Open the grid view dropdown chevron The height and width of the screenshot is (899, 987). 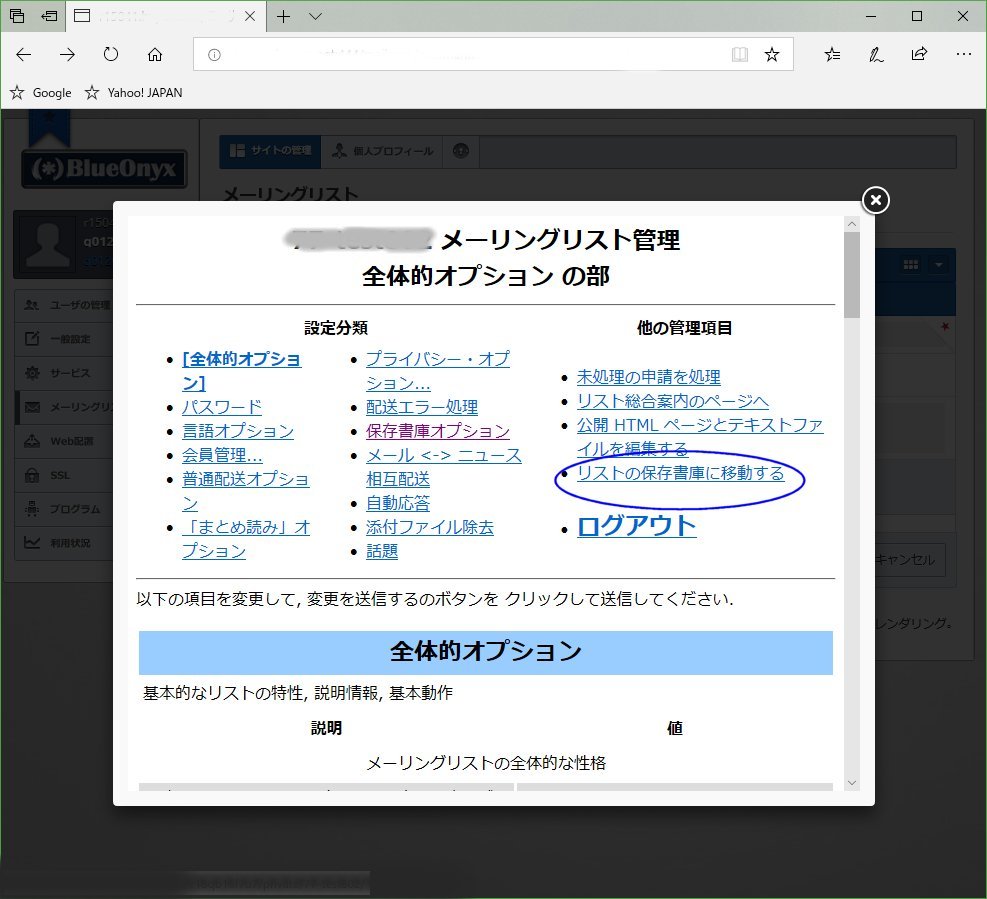coord(937,263)
